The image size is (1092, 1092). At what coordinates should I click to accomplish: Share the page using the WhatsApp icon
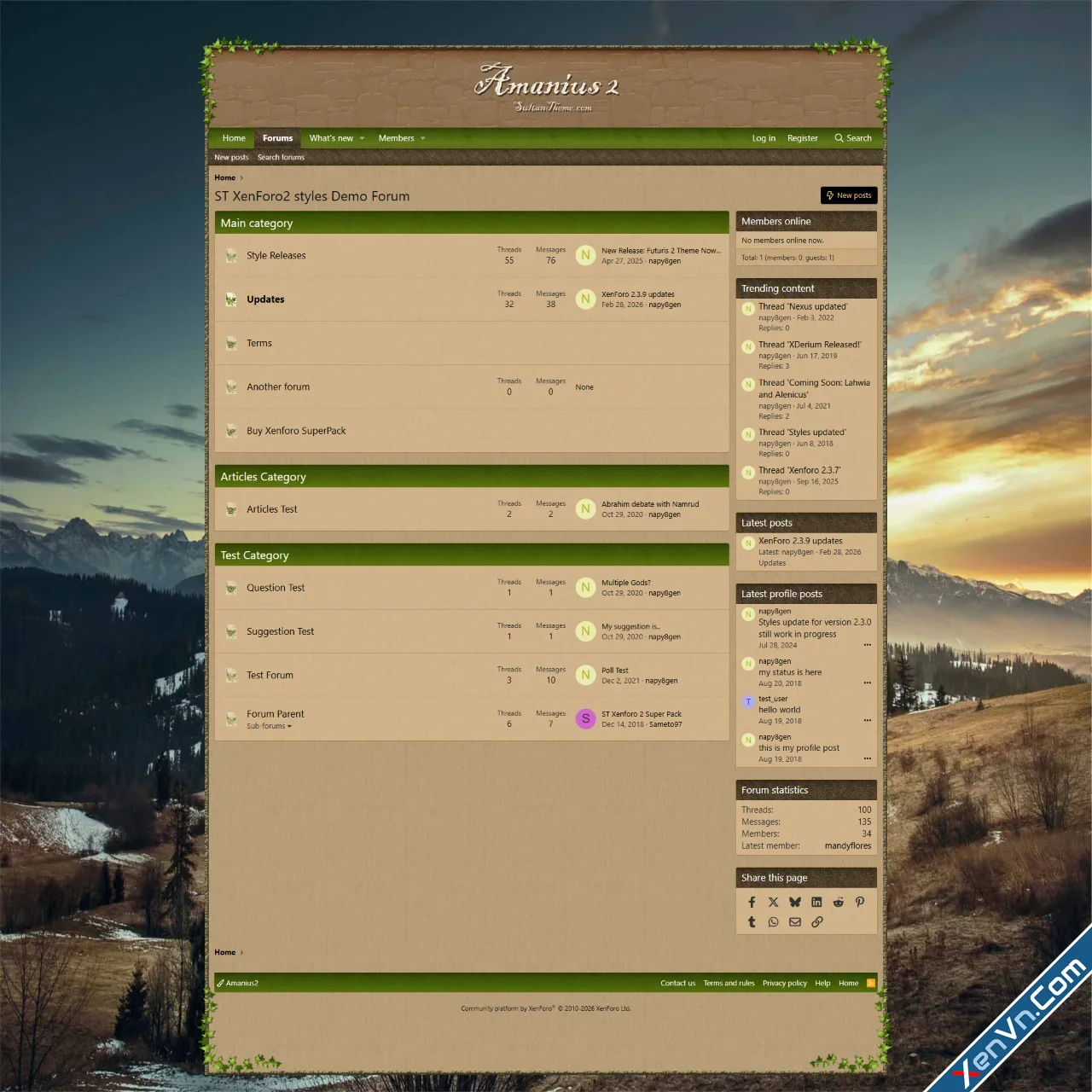pyautogui.click(x=773, y=921)
